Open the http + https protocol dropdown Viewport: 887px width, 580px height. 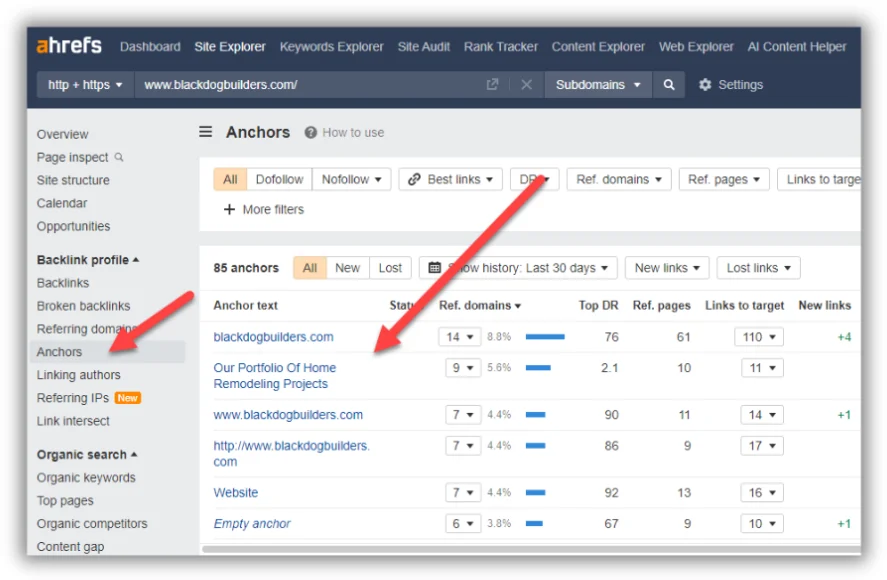coord(85,84)
